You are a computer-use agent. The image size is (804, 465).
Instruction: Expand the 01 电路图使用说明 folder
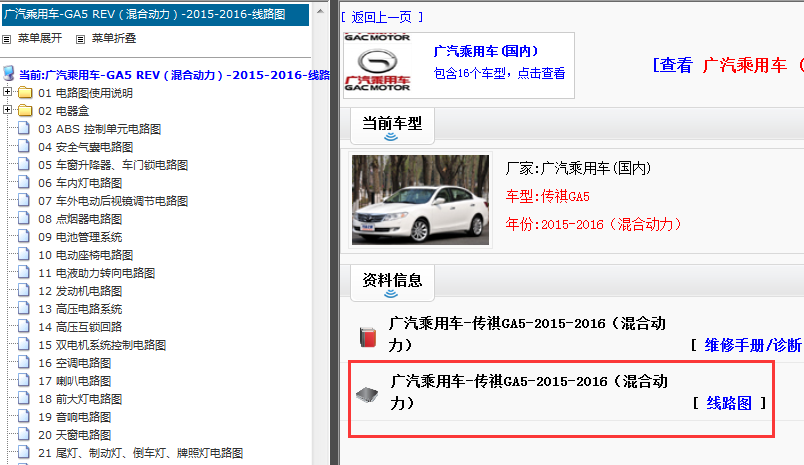[x=7, y=92]
